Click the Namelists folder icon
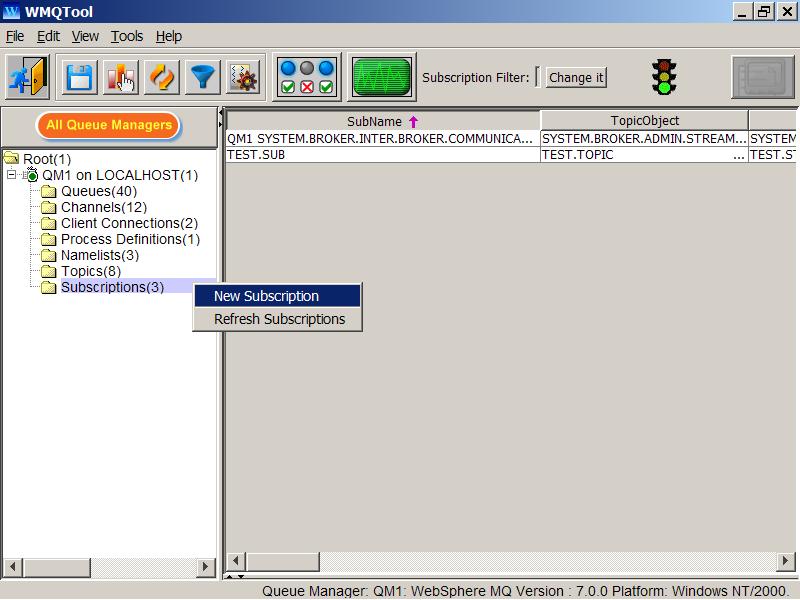The width and height of the screenshot is (800, 600). coord(48,255)
